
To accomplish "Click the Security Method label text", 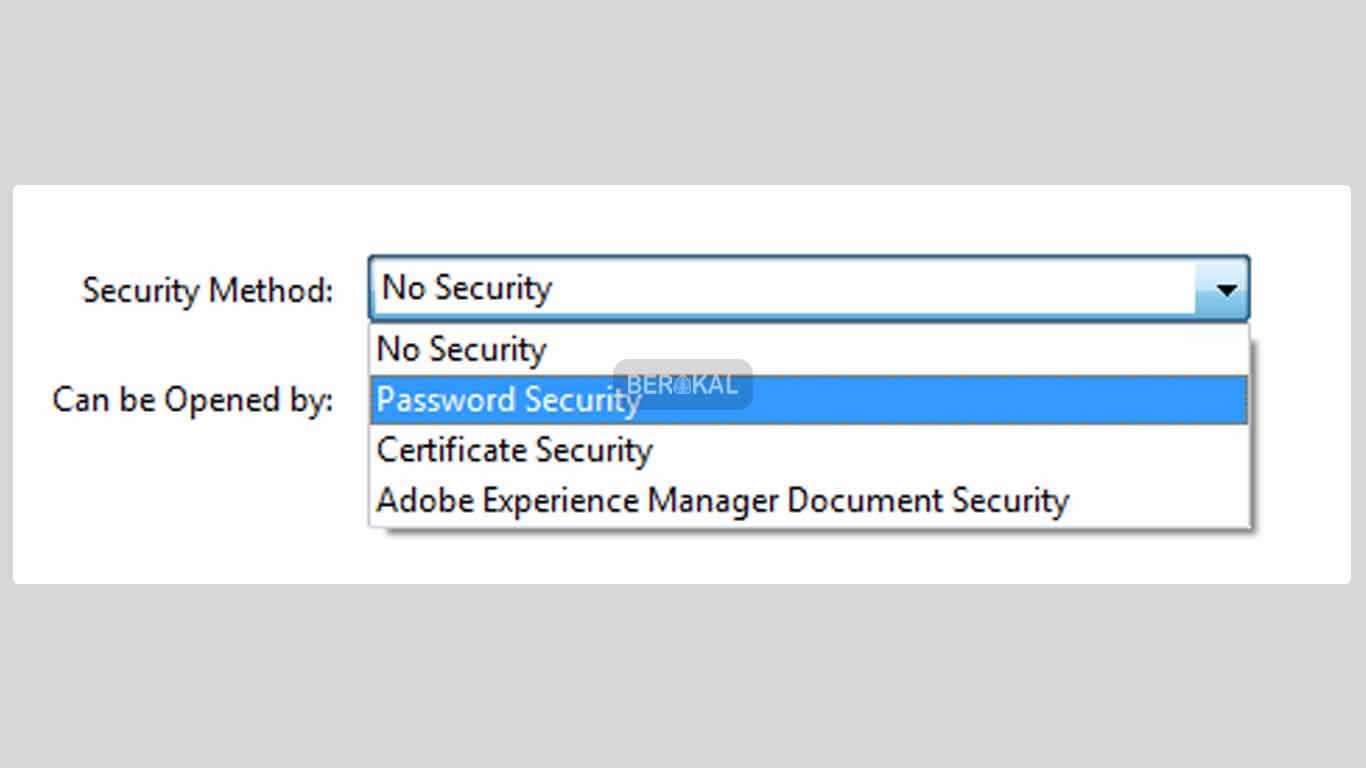I will click(207, 290).
